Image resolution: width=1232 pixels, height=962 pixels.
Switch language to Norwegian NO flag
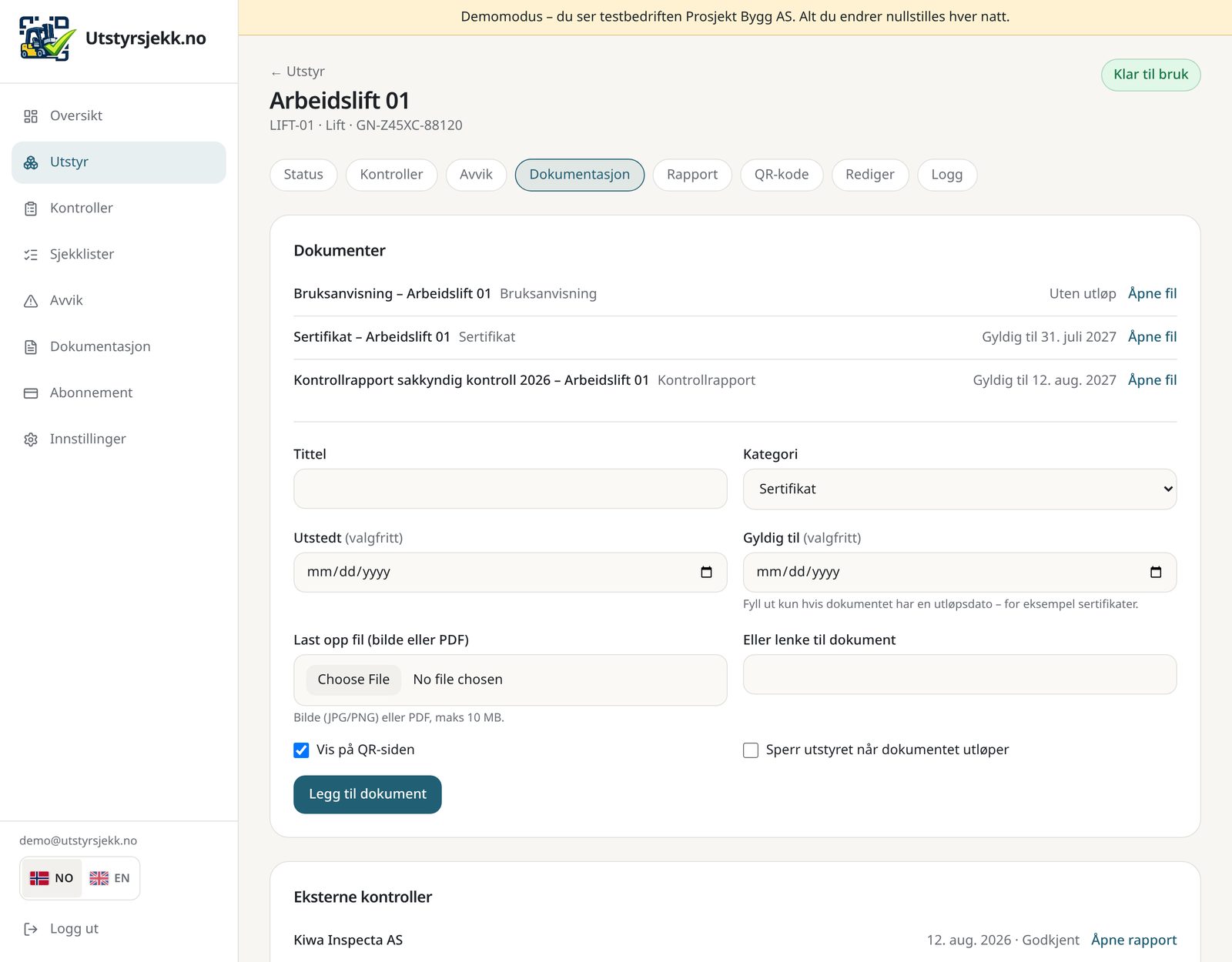(52, 878)
